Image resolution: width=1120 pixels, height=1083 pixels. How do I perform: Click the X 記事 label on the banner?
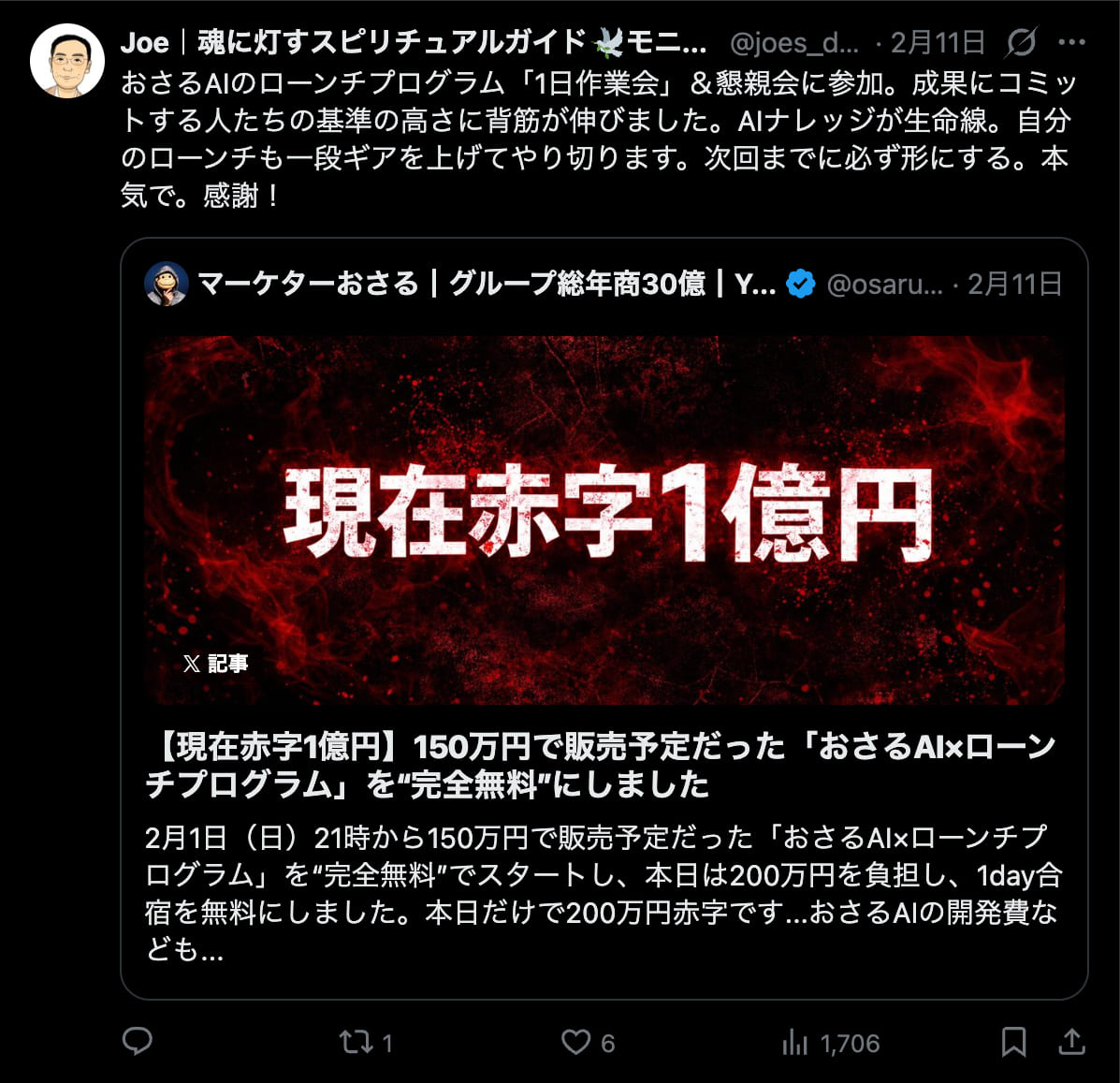[x=215, y=664]
